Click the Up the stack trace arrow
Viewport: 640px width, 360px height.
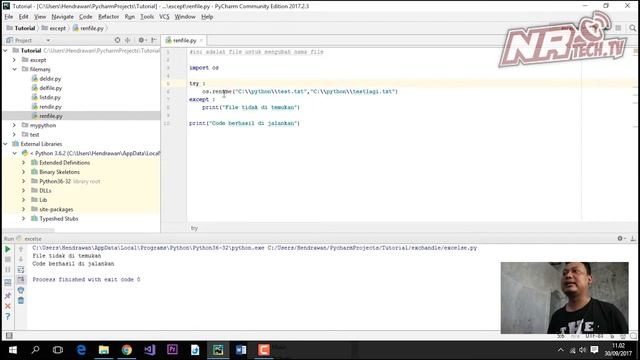click(21, 249)
